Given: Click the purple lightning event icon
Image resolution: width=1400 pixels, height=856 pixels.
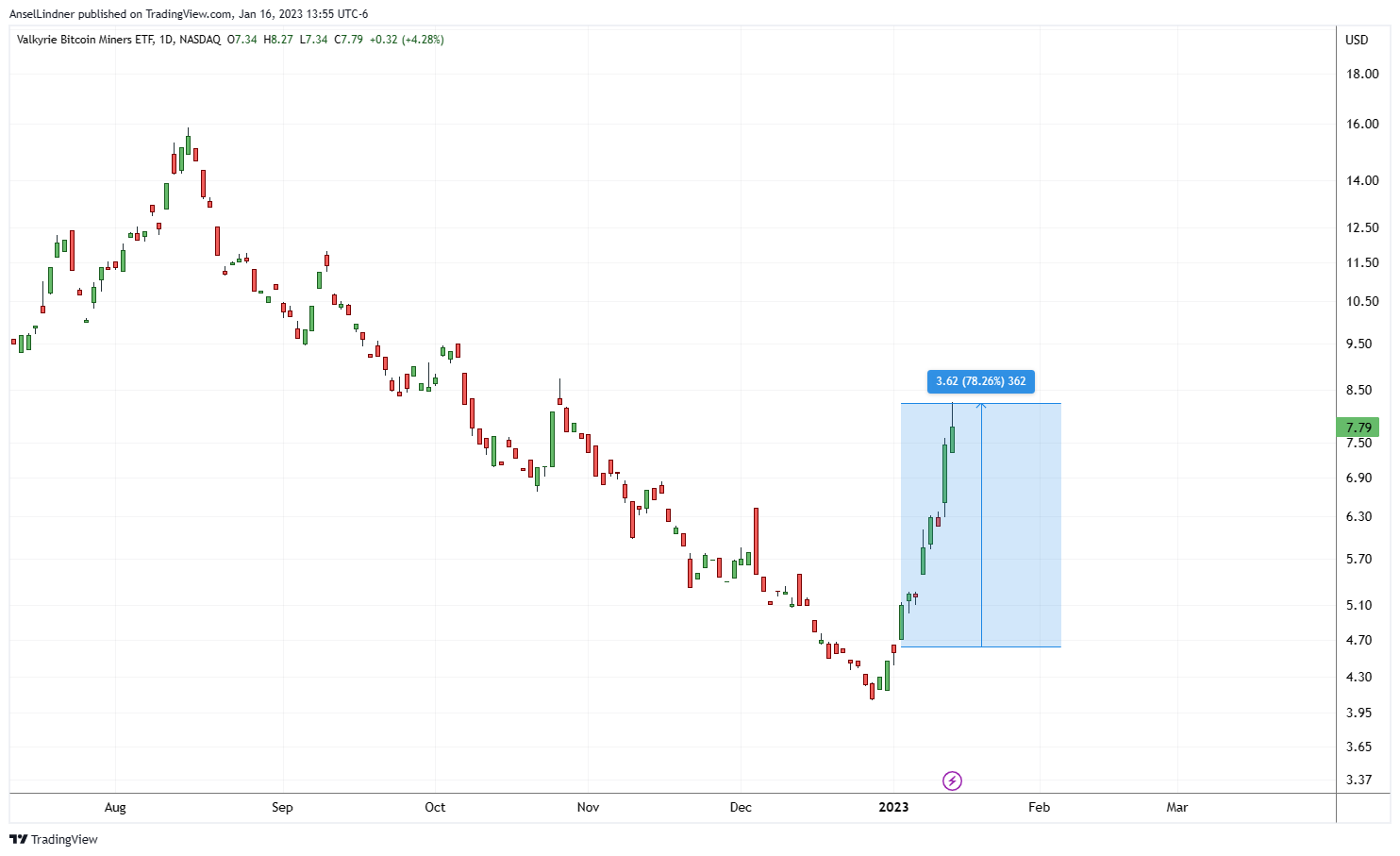Looking at the screenshot, I should tap(952, 780).
